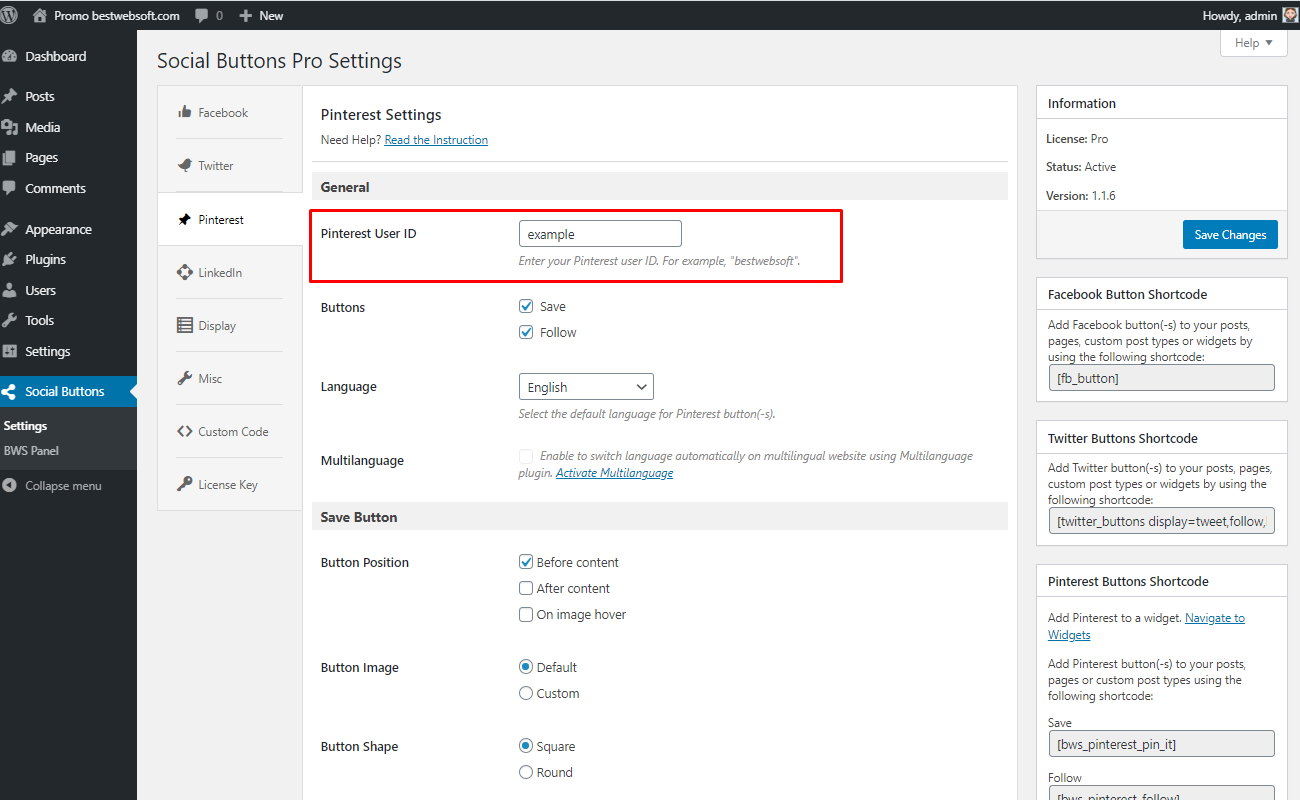
Task: Toggle the Multilanguage checkbox
Action: 526,456
